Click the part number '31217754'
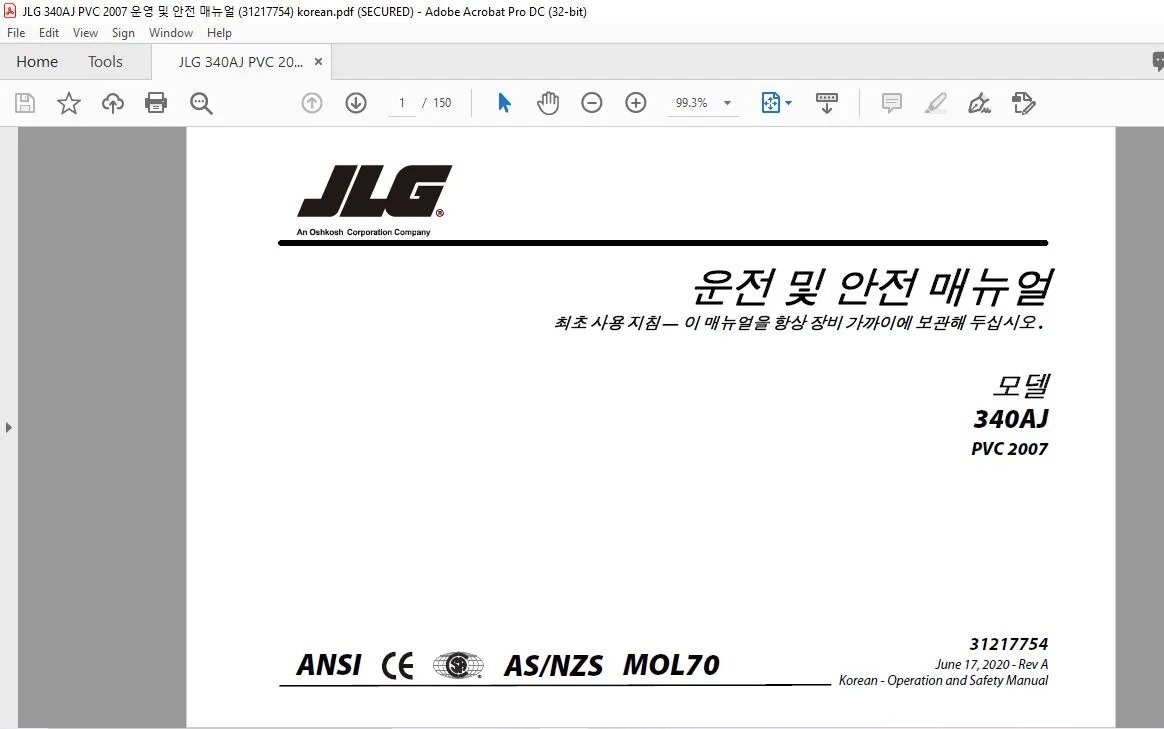The height and width of the screenshot is (729, 1164). coord(1009,644)
